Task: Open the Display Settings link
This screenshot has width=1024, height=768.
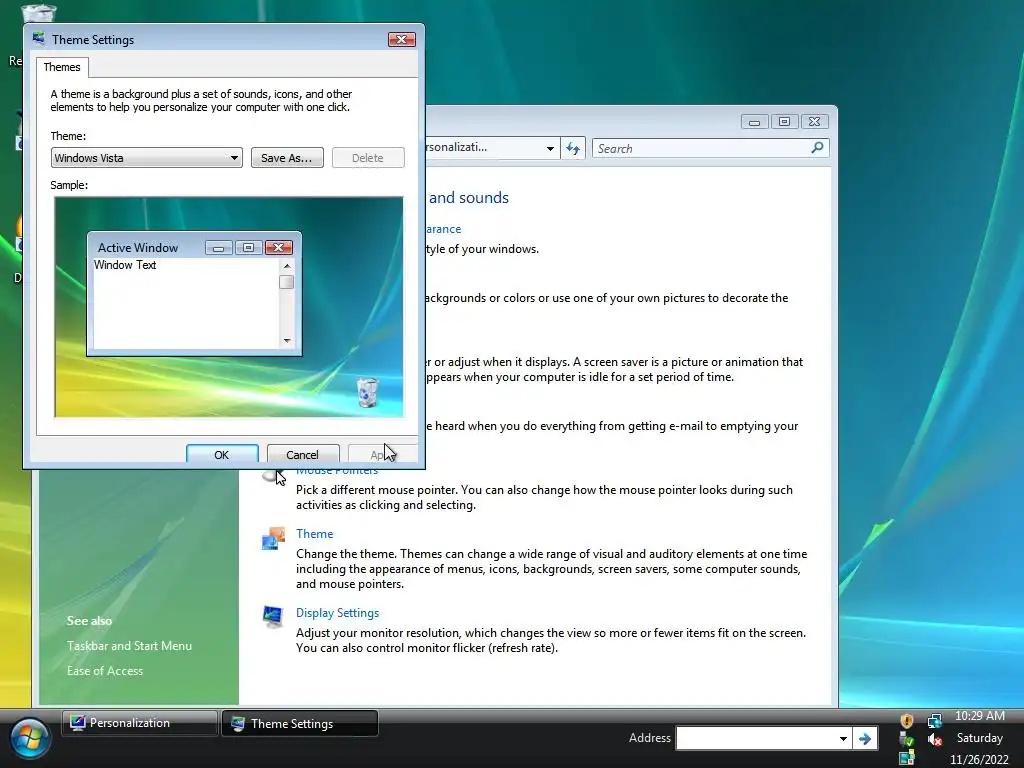Action: [337, 613]
